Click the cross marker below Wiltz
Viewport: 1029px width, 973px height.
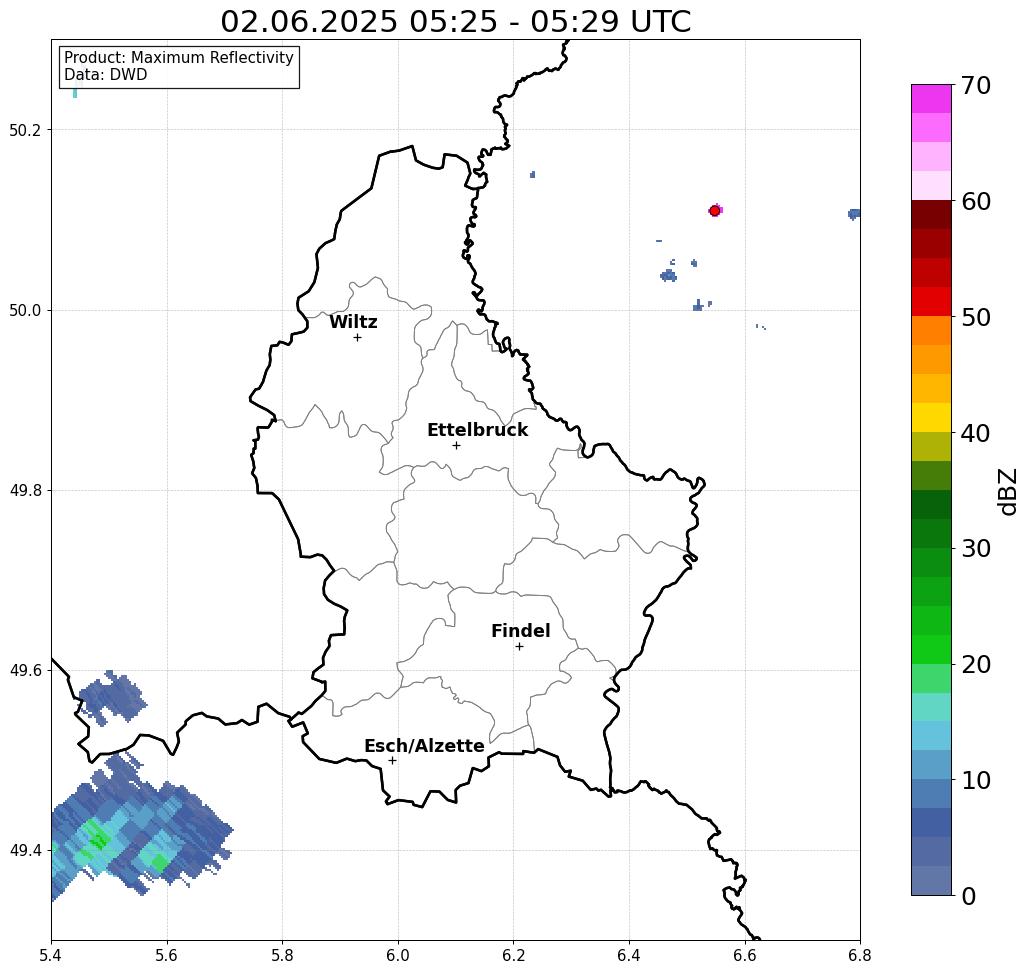click(357, 337)
